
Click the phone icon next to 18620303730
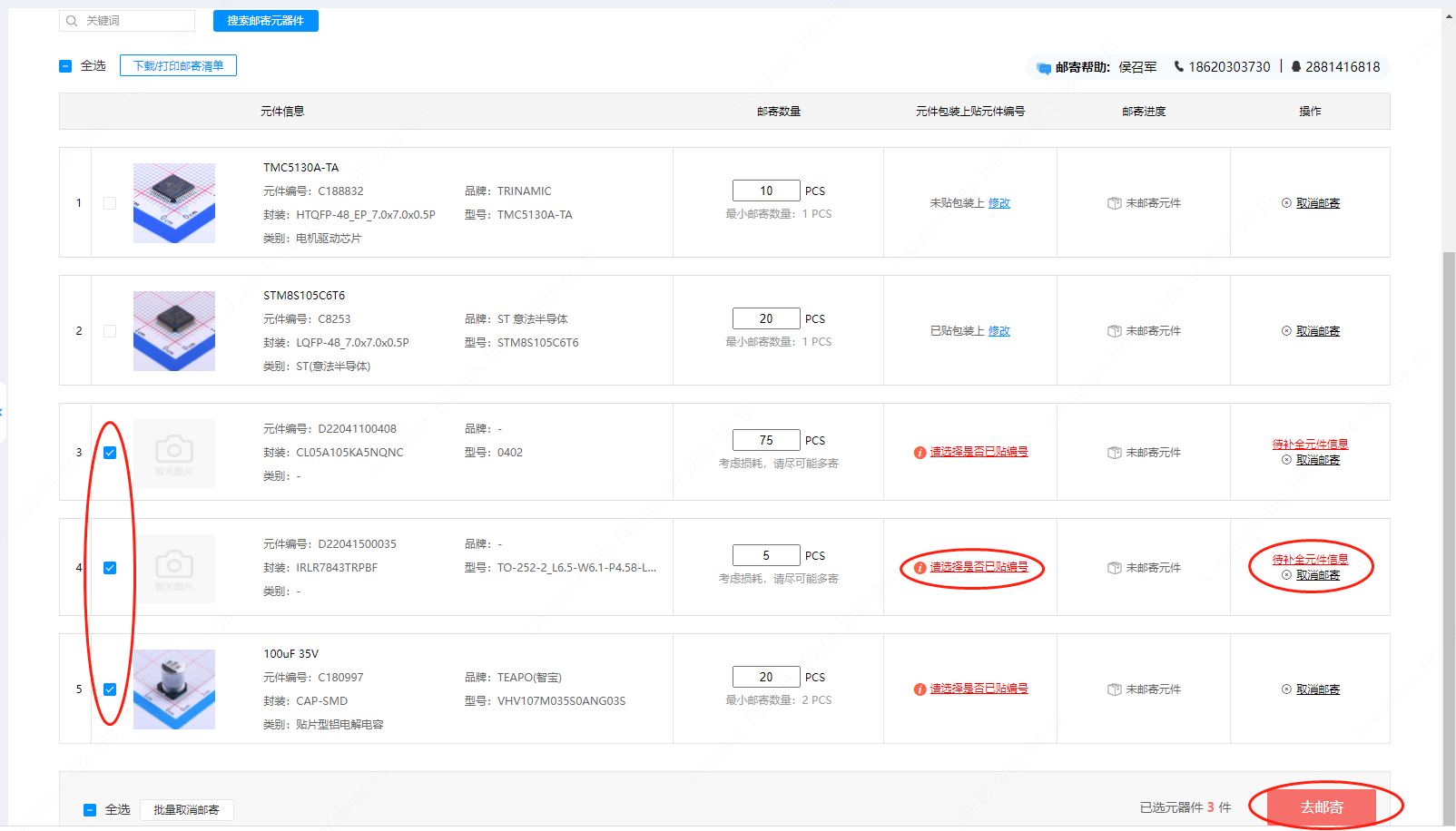[x=1179, y=66]
